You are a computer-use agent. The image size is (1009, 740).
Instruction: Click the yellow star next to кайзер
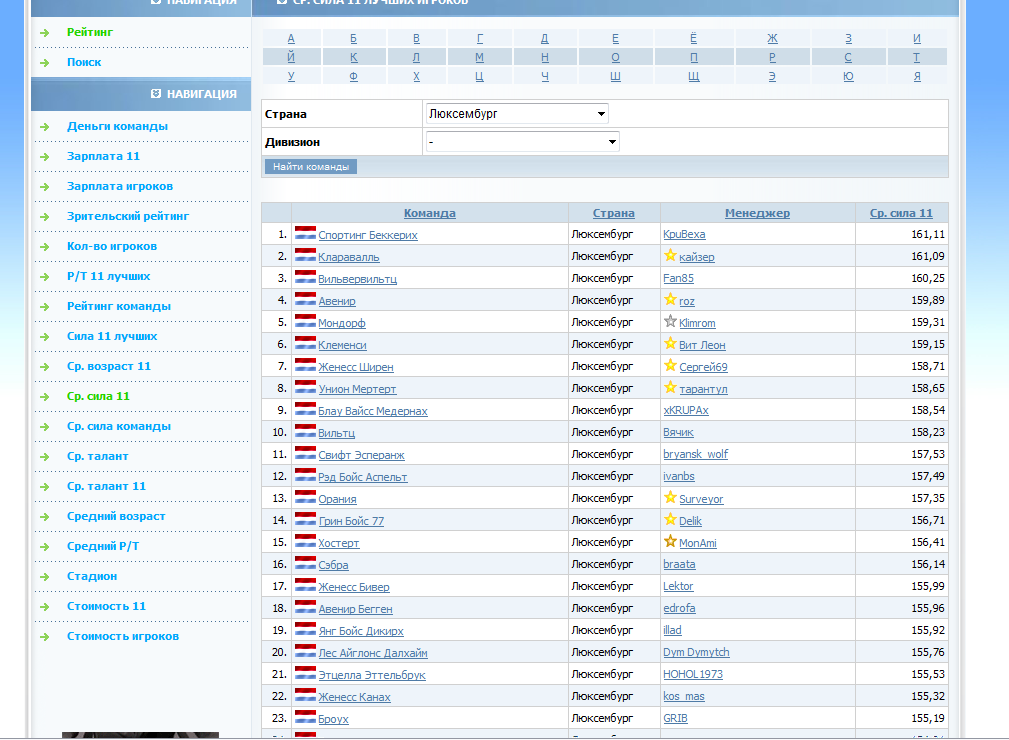coord(670,255)
